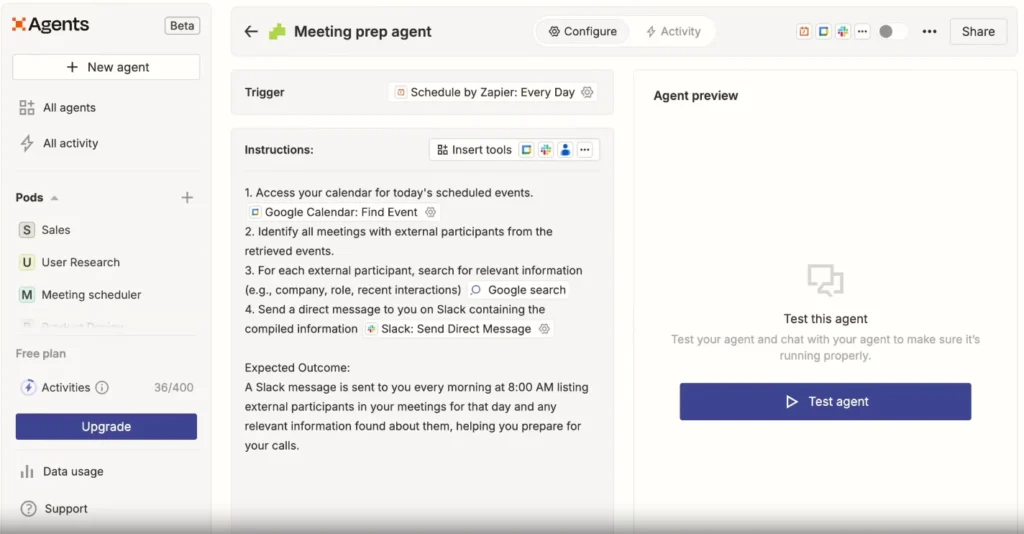
Task: Click in the Expected Outcome instructions text
Action: [x=416, y=407]
